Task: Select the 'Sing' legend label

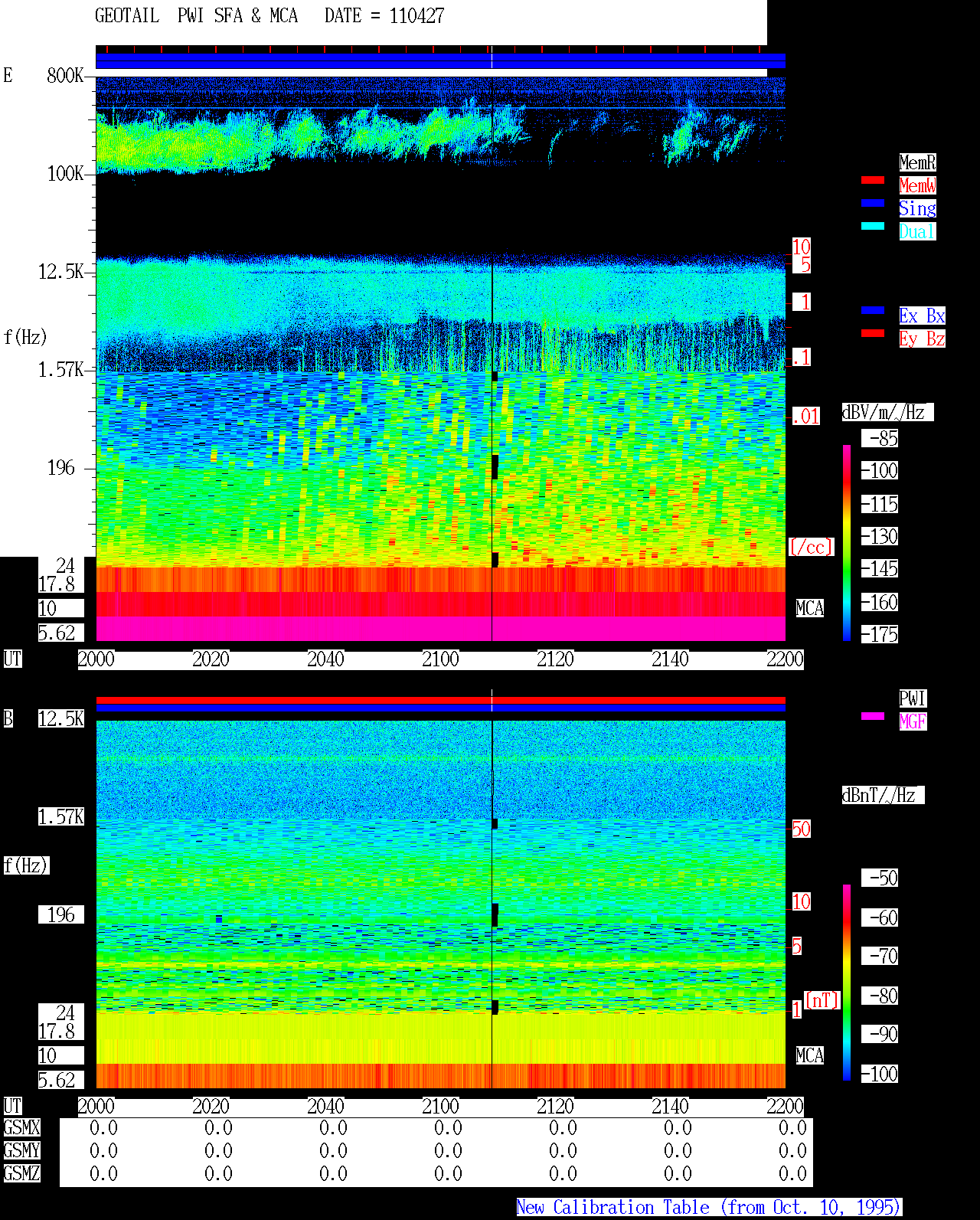Action: (x=917, y=208)
